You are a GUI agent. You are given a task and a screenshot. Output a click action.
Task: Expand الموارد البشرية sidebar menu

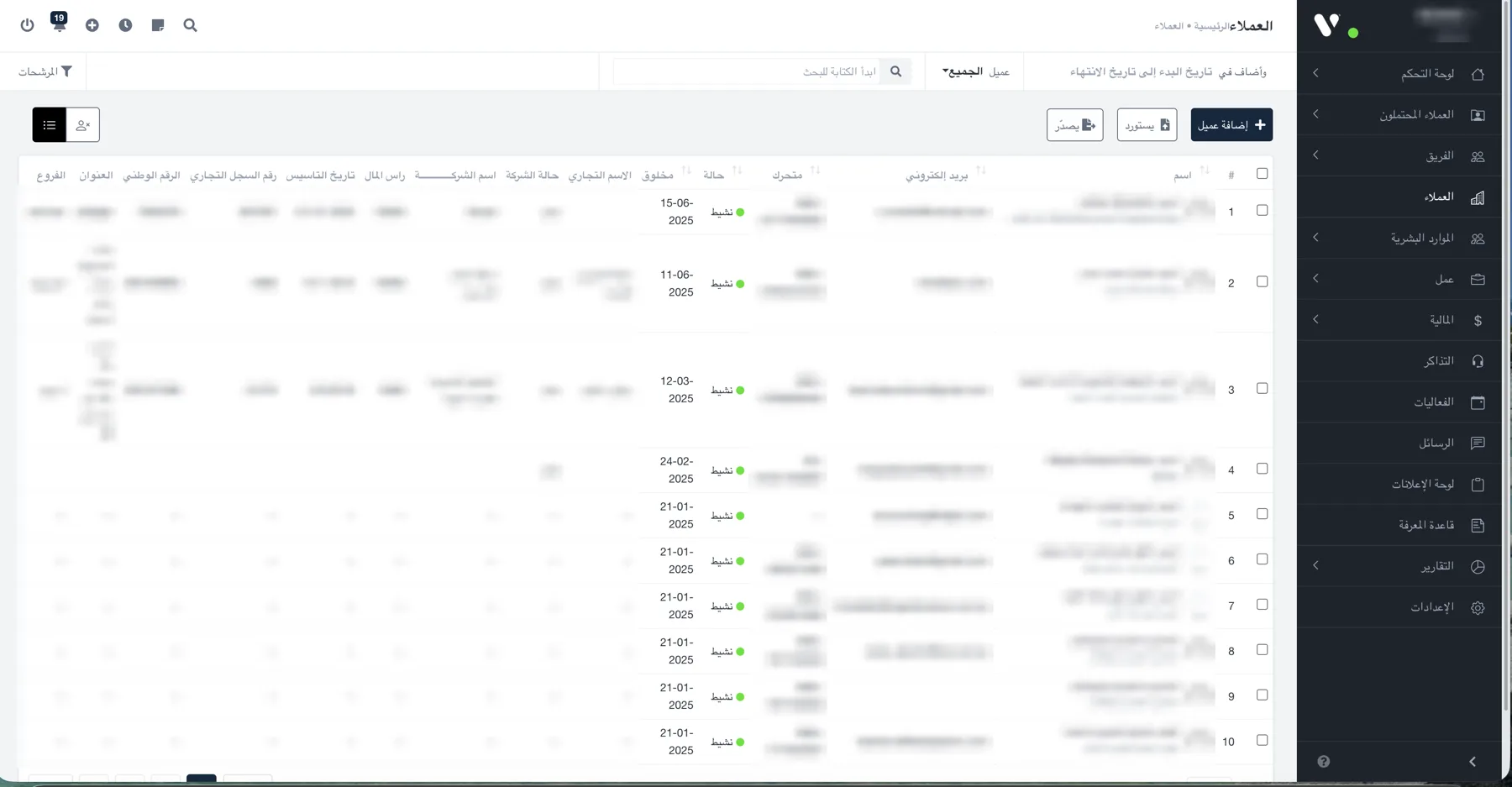pyautogui.click(x=1399, y=239)
